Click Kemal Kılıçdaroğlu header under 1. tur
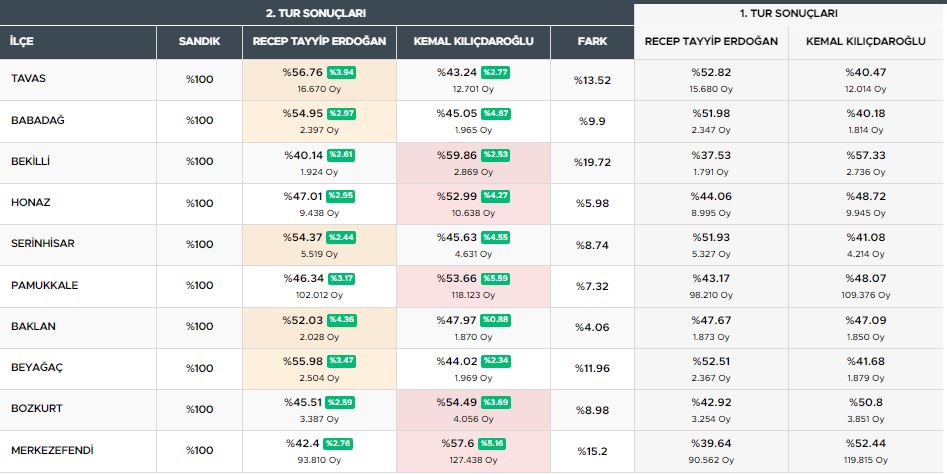947x474 pixels. [x=865, y=42]
